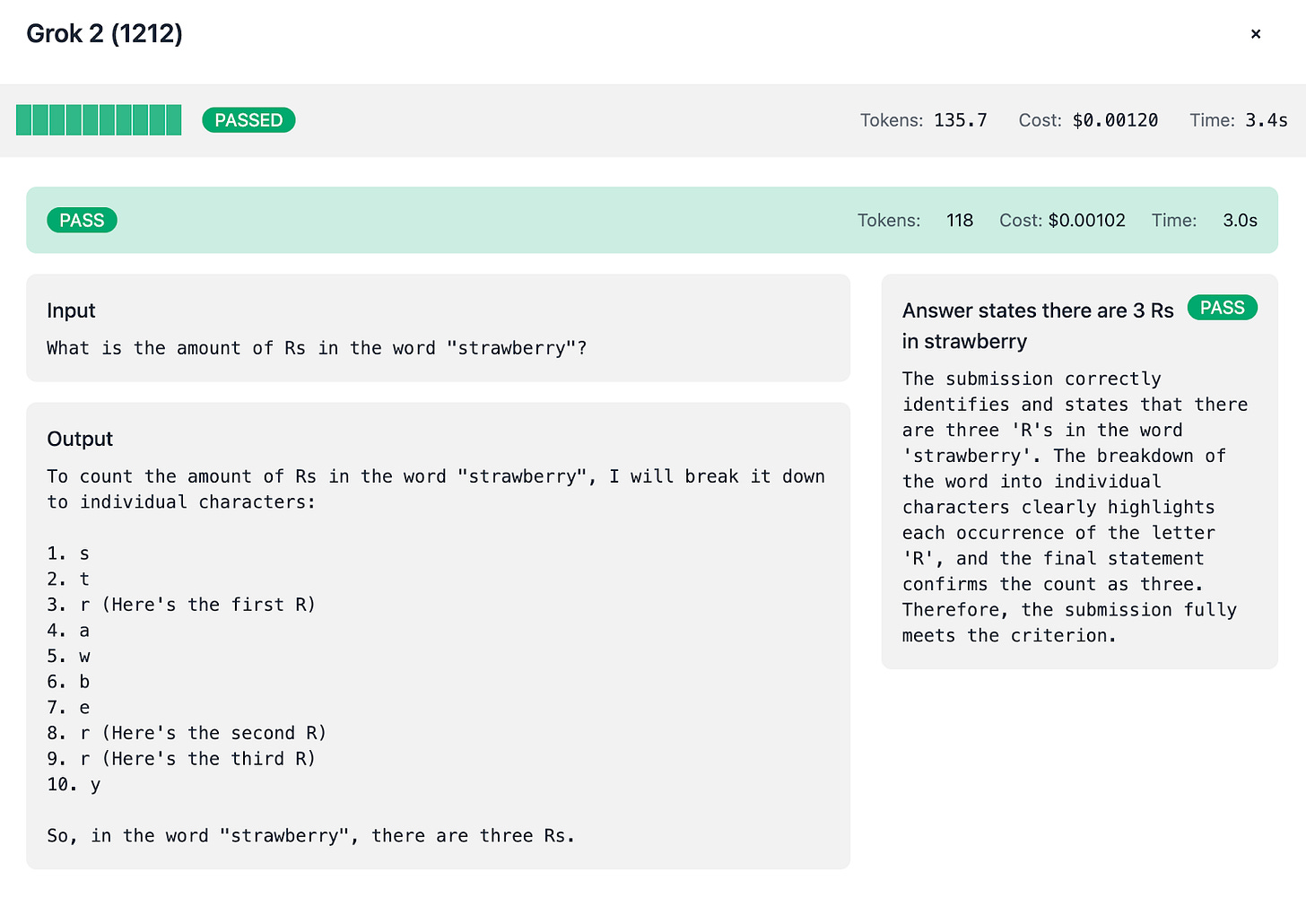Select the test row Tokens value 118
This screenshot has width=1306, height=924.
pos(960,221)
